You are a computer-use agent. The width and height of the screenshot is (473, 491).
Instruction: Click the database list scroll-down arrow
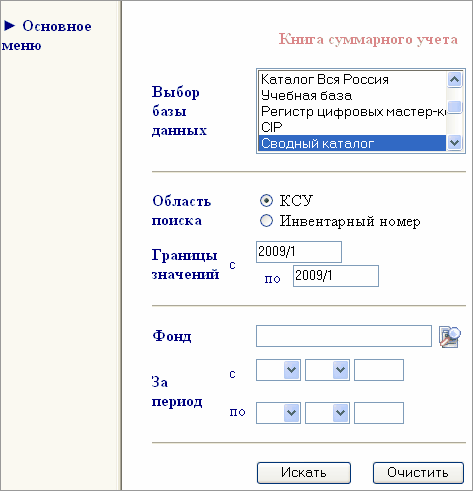pyautogui.click(x=454, y=143)
